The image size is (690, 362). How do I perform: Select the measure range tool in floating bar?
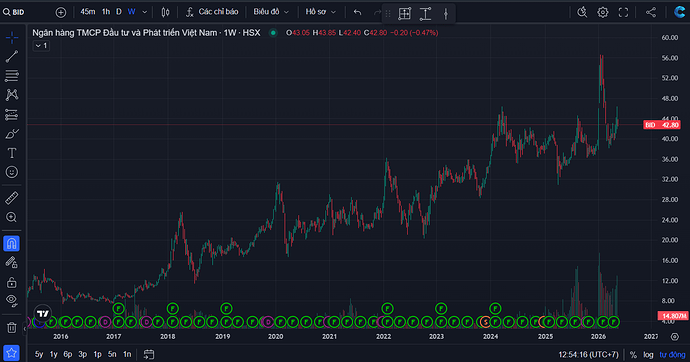point(425,14)
